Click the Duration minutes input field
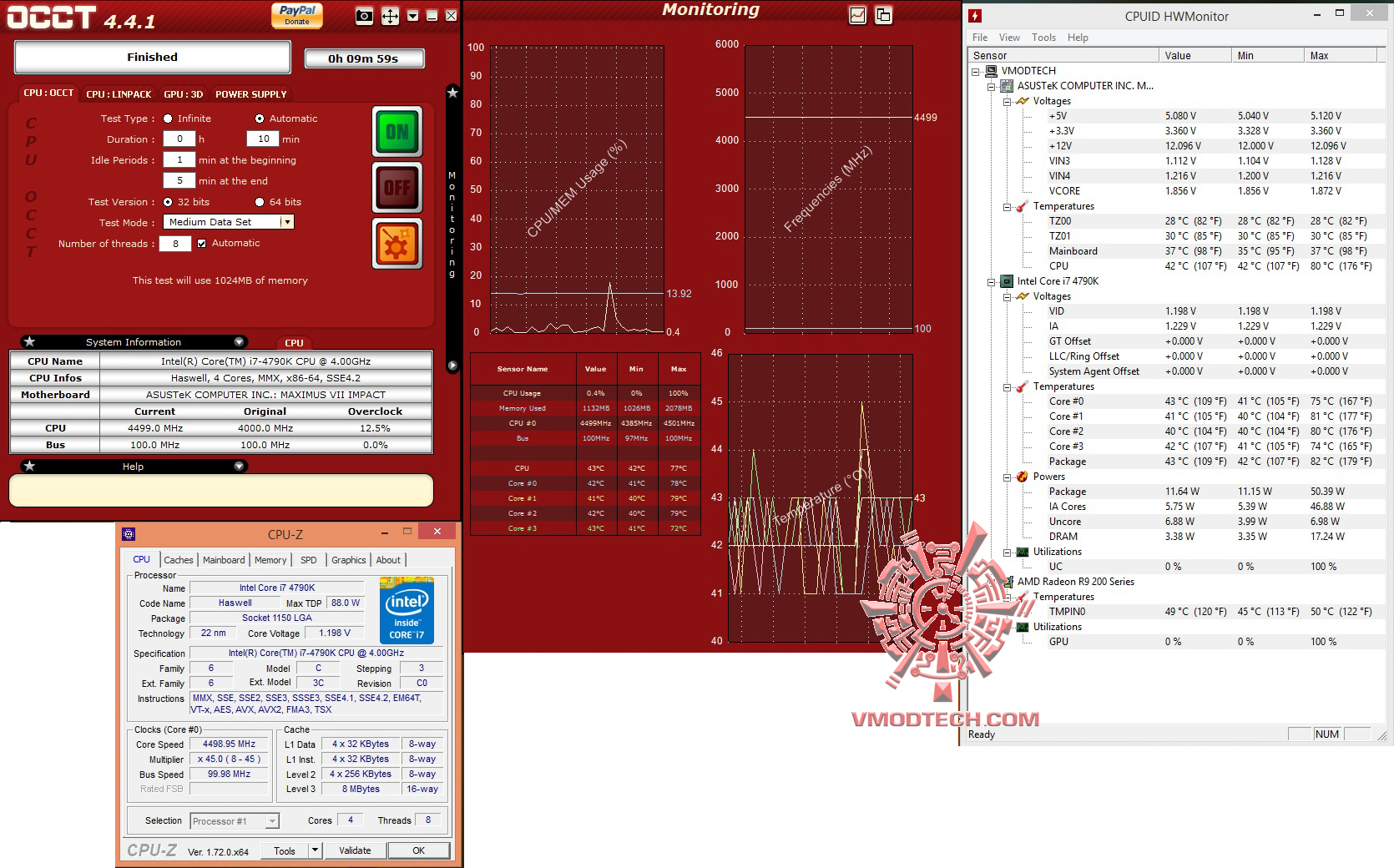This screenshot has width=1394, height=868. (x=263, y=139)
